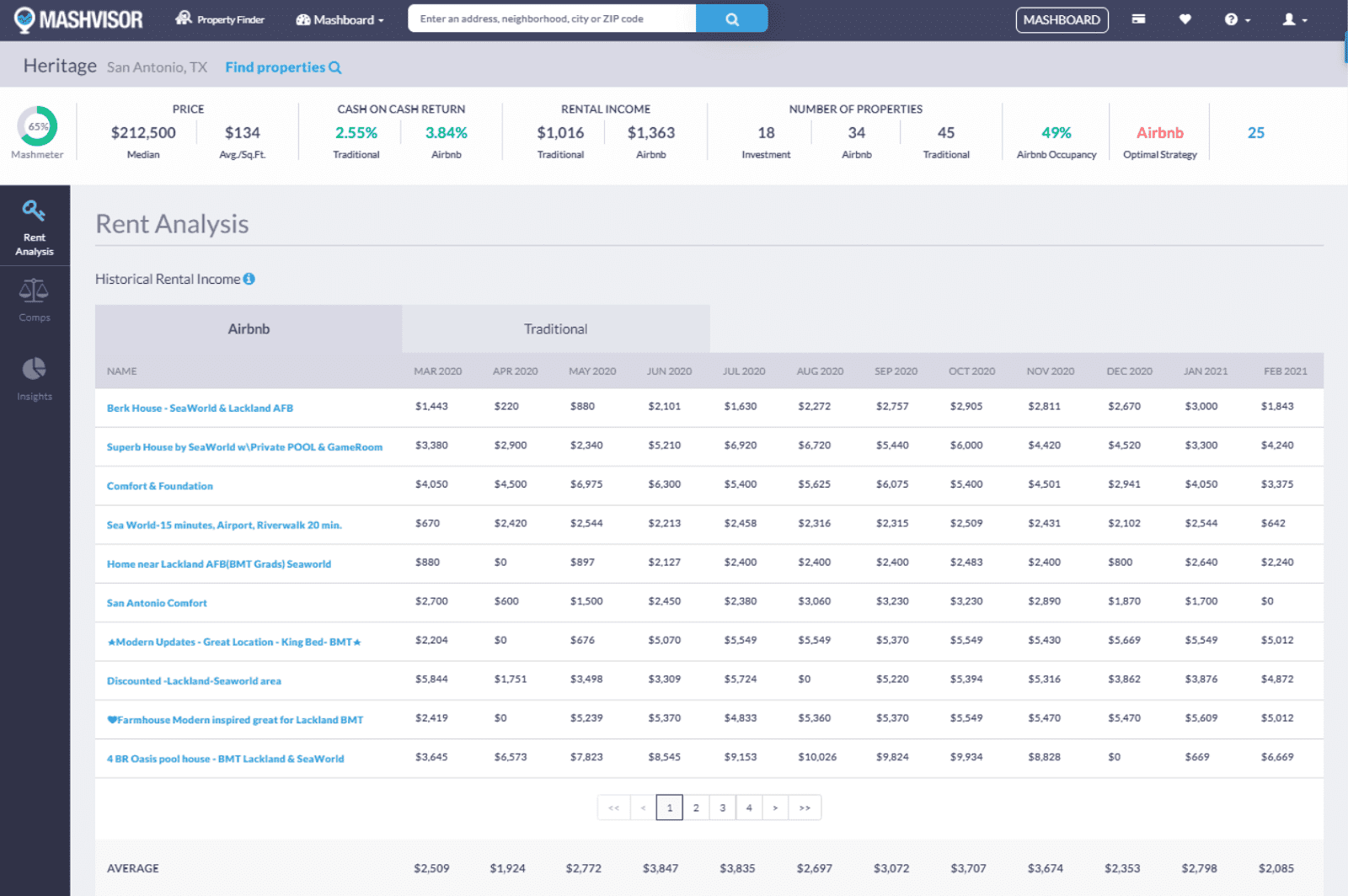
Task: Jump to the last page with double arrows
Action: tap(805, 807)
